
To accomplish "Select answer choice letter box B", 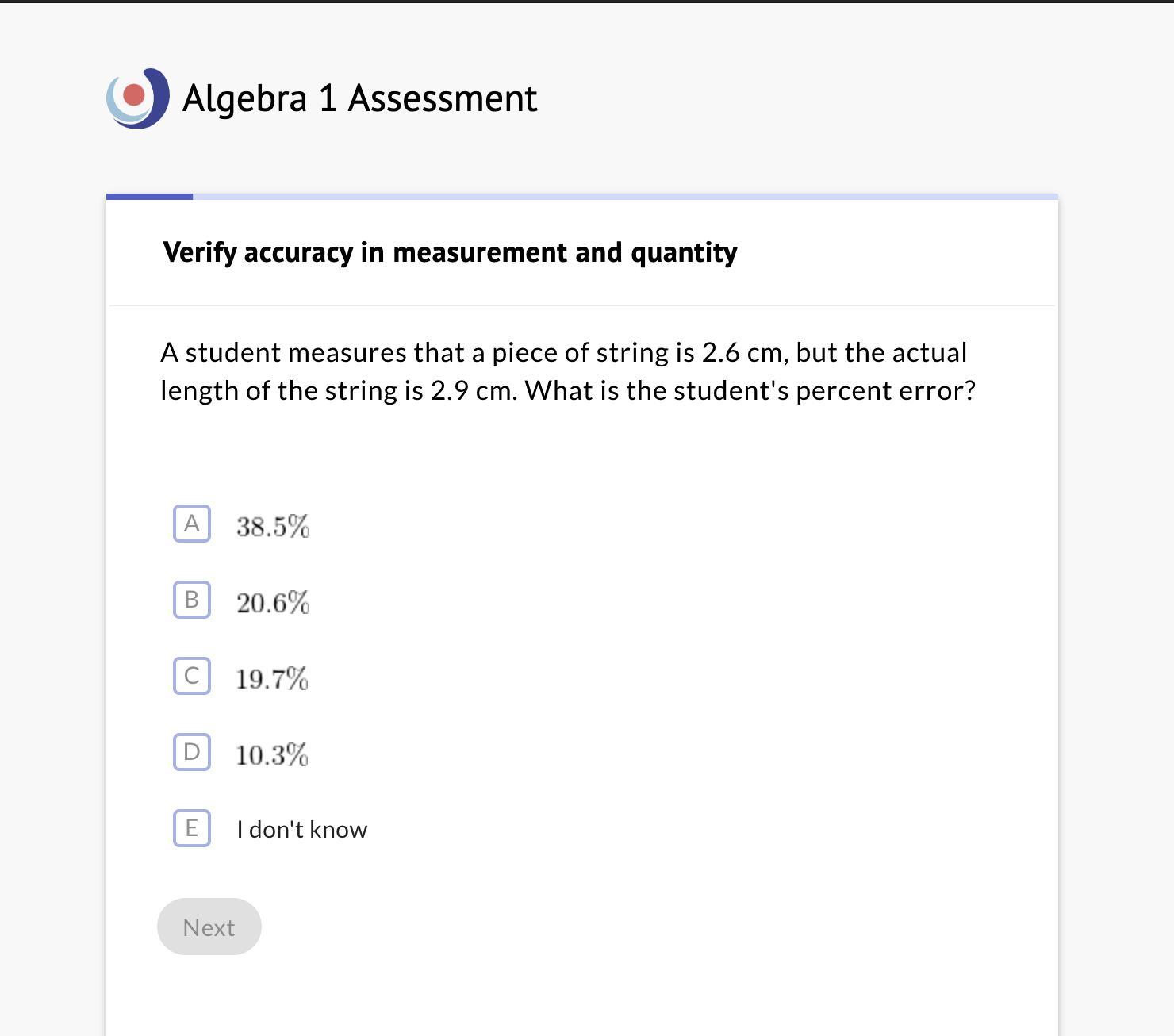I will click(x=192, y=600).
